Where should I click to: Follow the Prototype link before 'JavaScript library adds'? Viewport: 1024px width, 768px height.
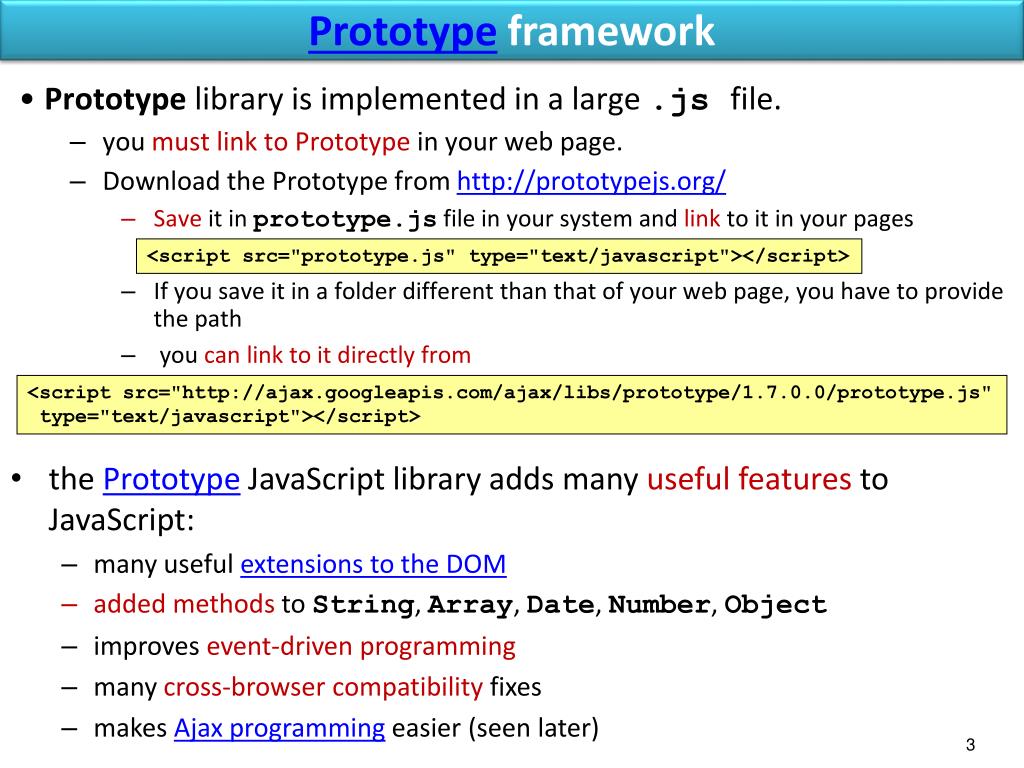(171, 479)
